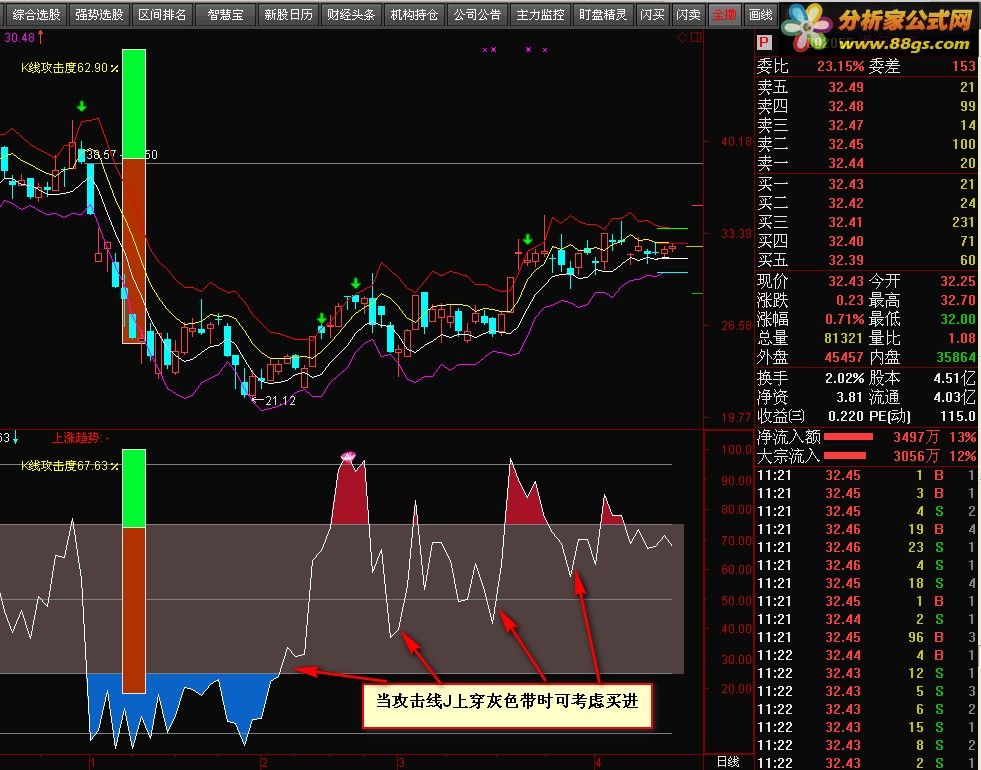Select the 日线 daily period label
Viewport: 981px width, 770px height.
click(728, 762)
